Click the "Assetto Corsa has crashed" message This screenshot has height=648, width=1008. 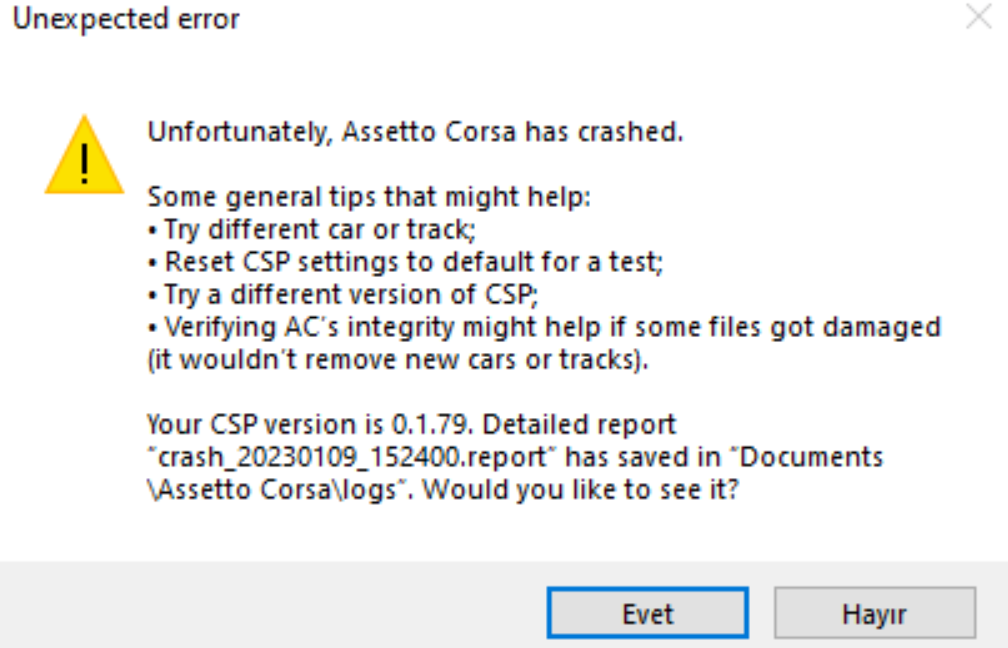[x=513, y=132]
